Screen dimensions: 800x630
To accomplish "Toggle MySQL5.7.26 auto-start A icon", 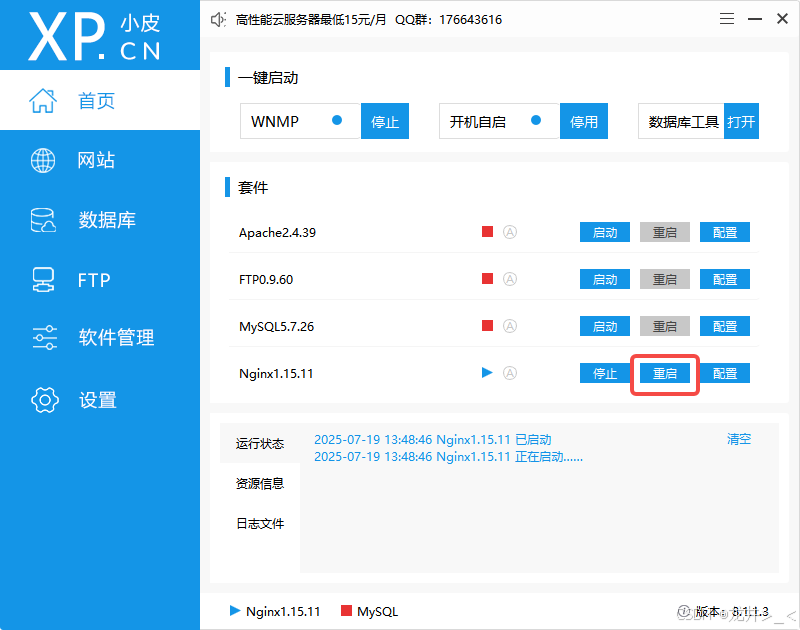I will [510, 326].
